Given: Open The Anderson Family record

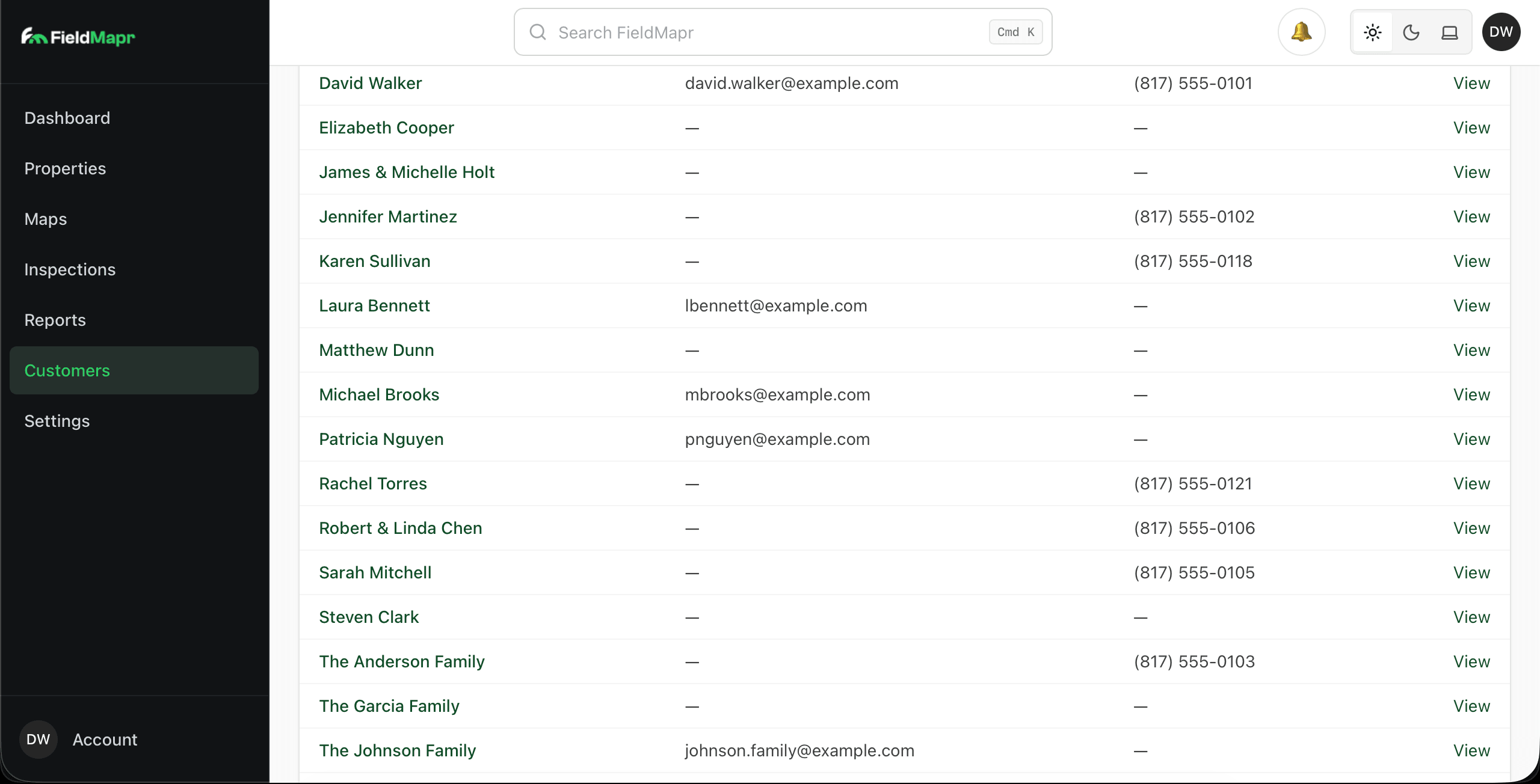Looking at the screenshot, I should click(402, 661).
